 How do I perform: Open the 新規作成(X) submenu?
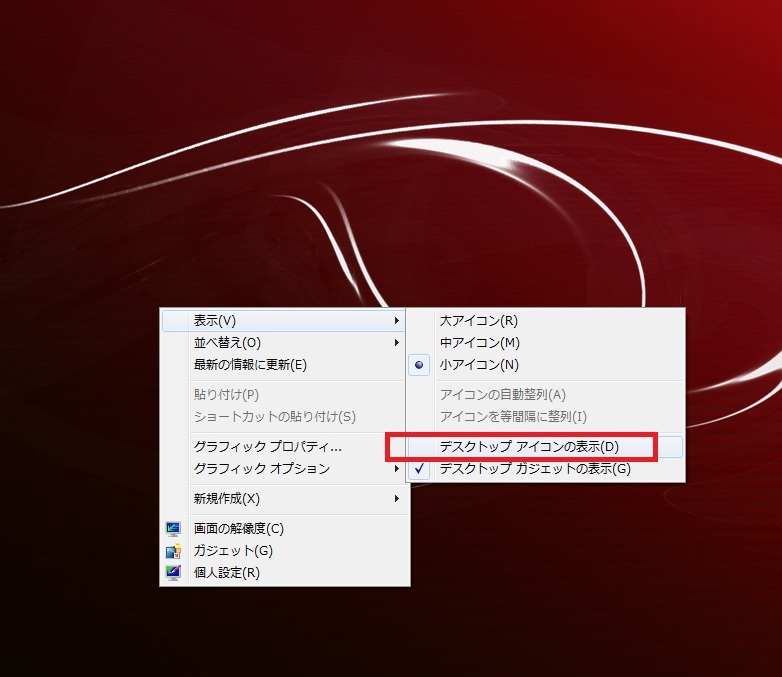283,498
